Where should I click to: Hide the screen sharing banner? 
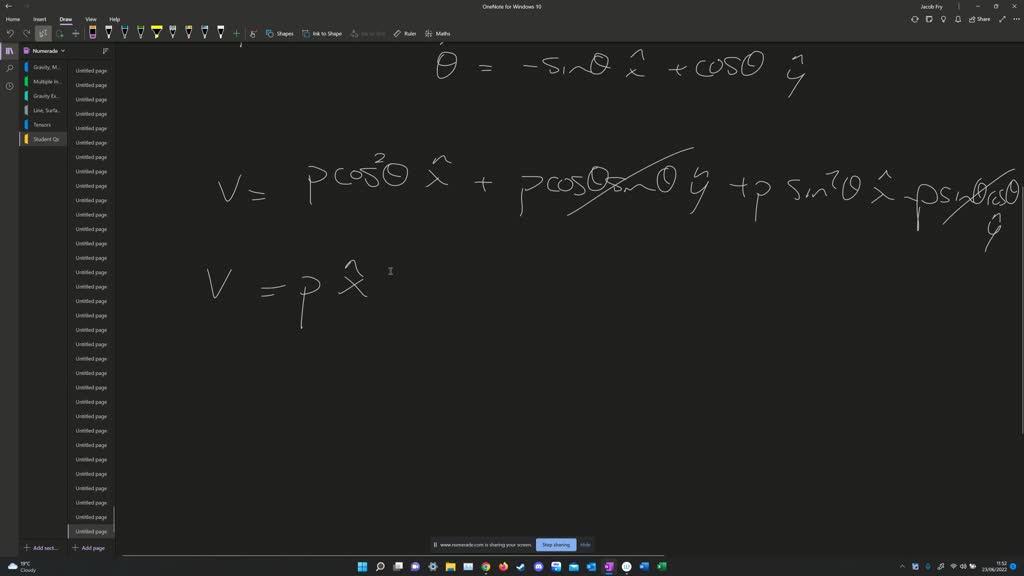[x=585, y=545]
